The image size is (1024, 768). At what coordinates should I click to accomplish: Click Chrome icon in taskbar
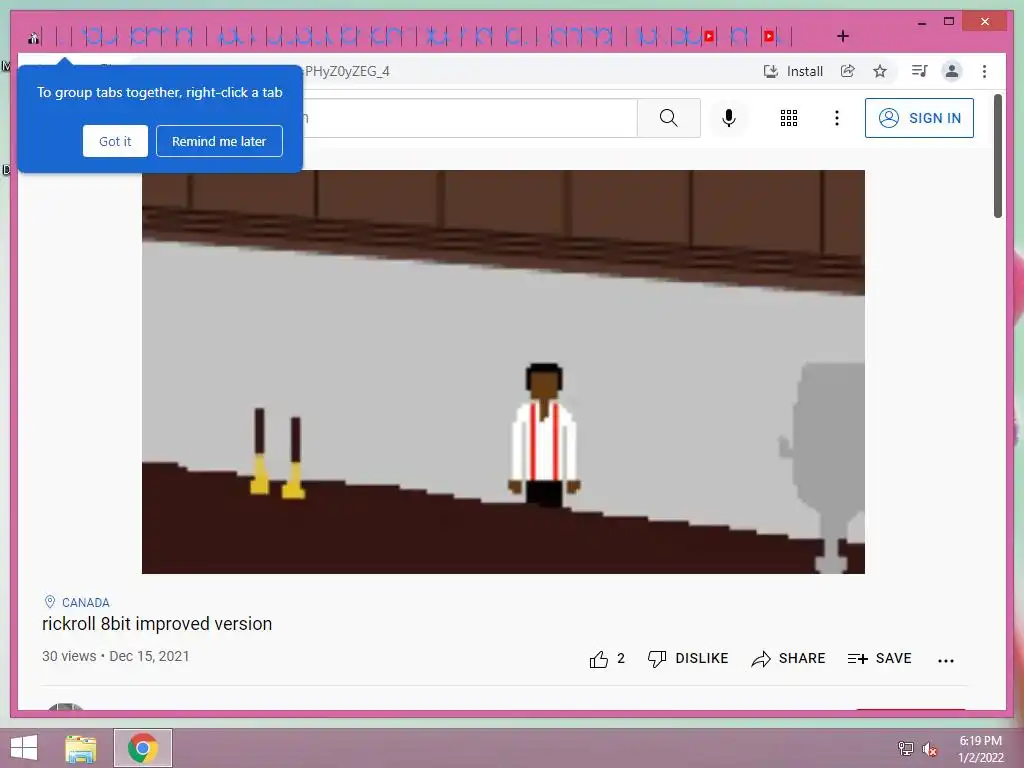(x=142, y=748)
